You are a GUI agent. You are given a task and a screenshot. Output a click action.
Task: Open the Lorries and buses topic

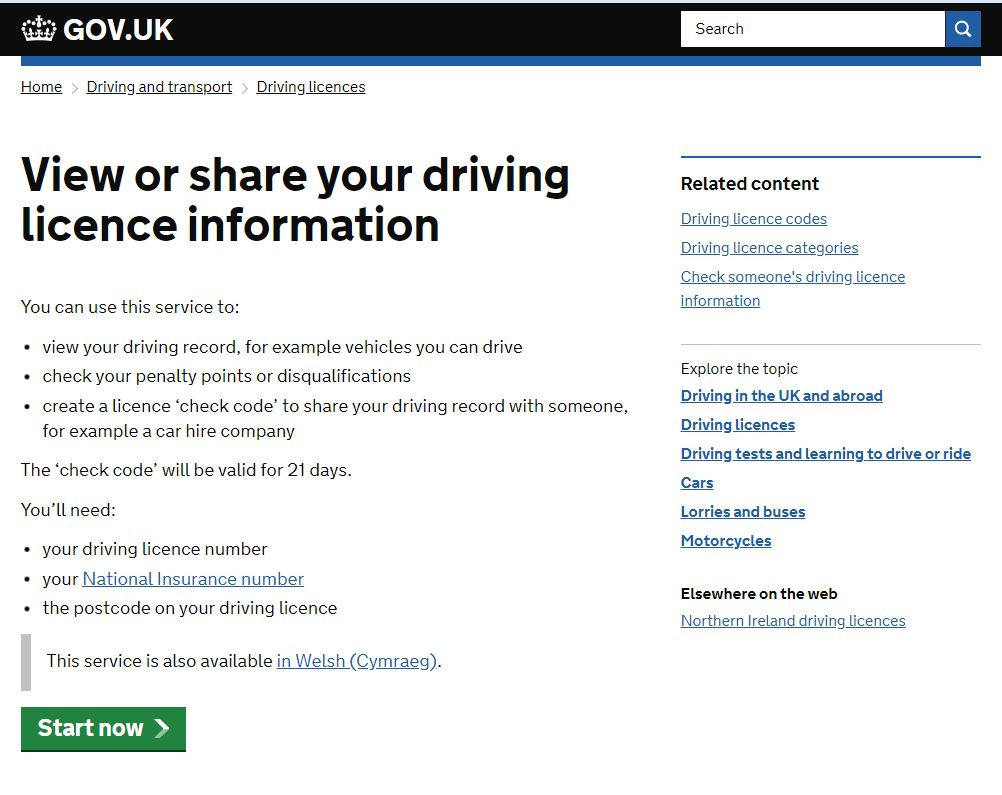click(x=742, y=511)
